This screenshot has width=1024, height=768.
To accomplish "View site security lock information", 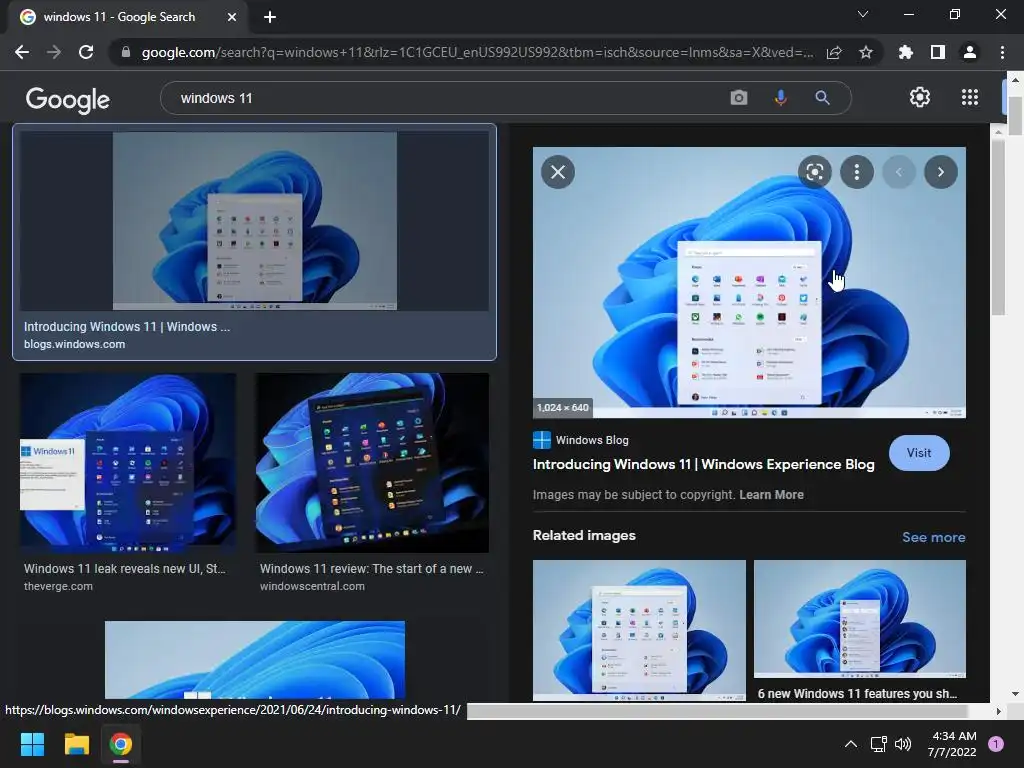I will click(126, 52).
